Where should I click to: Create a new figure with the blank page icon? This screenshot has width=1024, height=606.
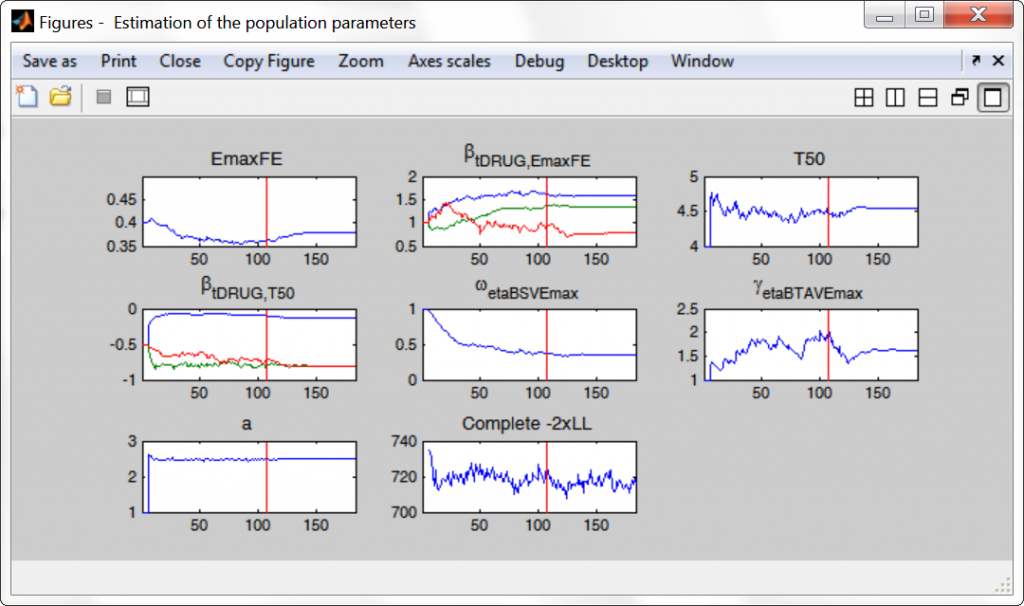tap(28, 96)
